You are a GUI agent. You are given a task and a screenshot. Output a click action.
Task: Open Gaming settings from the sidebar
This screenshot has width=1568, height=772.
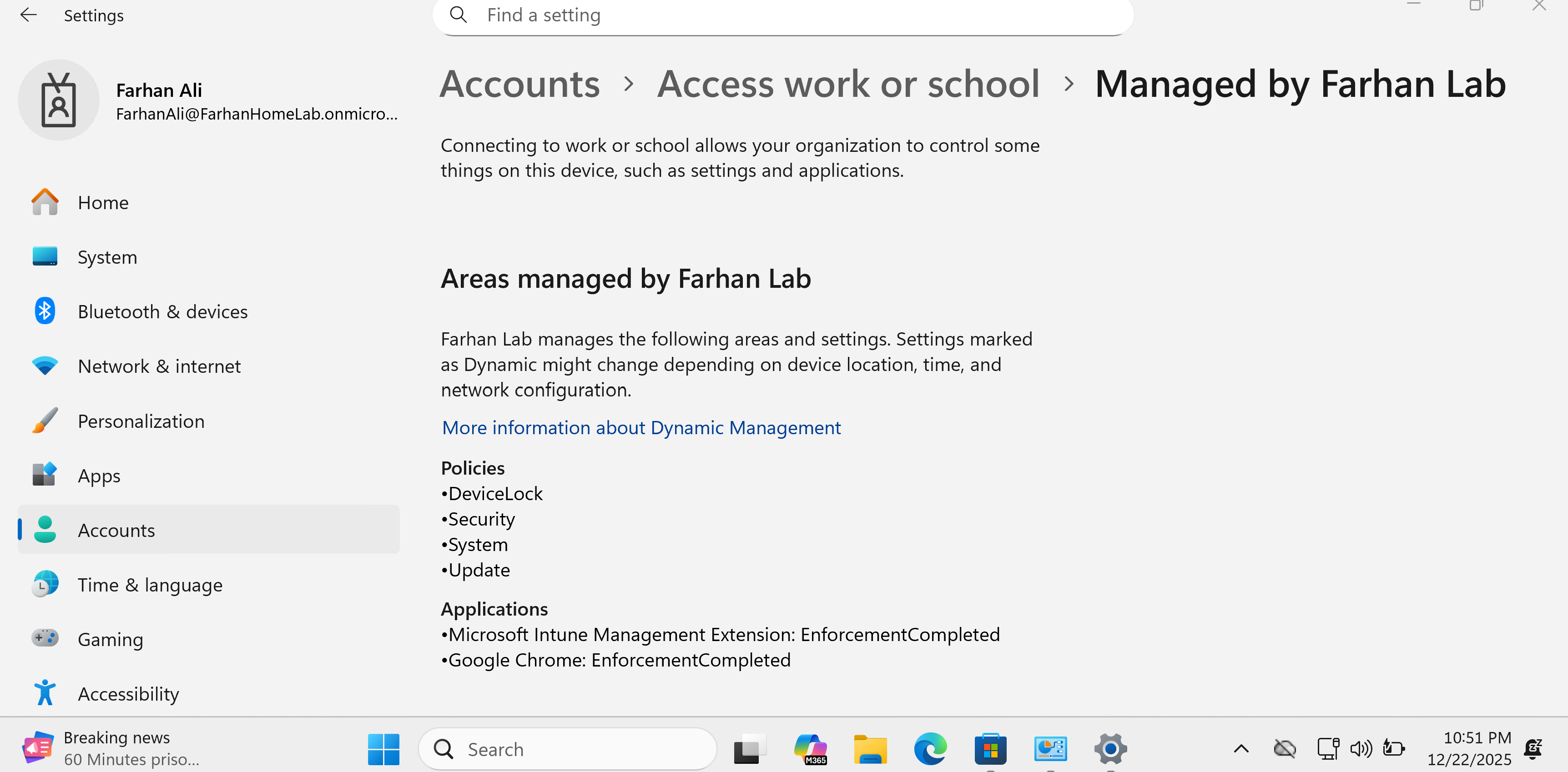(110, 639)
